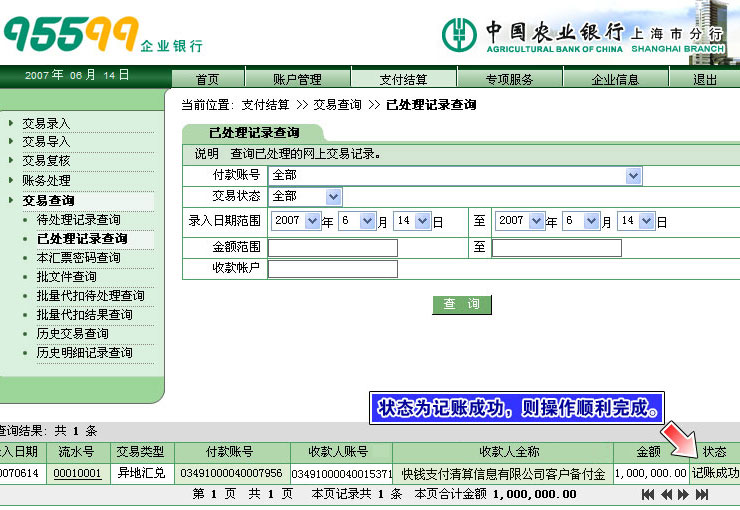
Task: Expand the 交易录入 sidebar item
Action: click(x=46, y=124)
